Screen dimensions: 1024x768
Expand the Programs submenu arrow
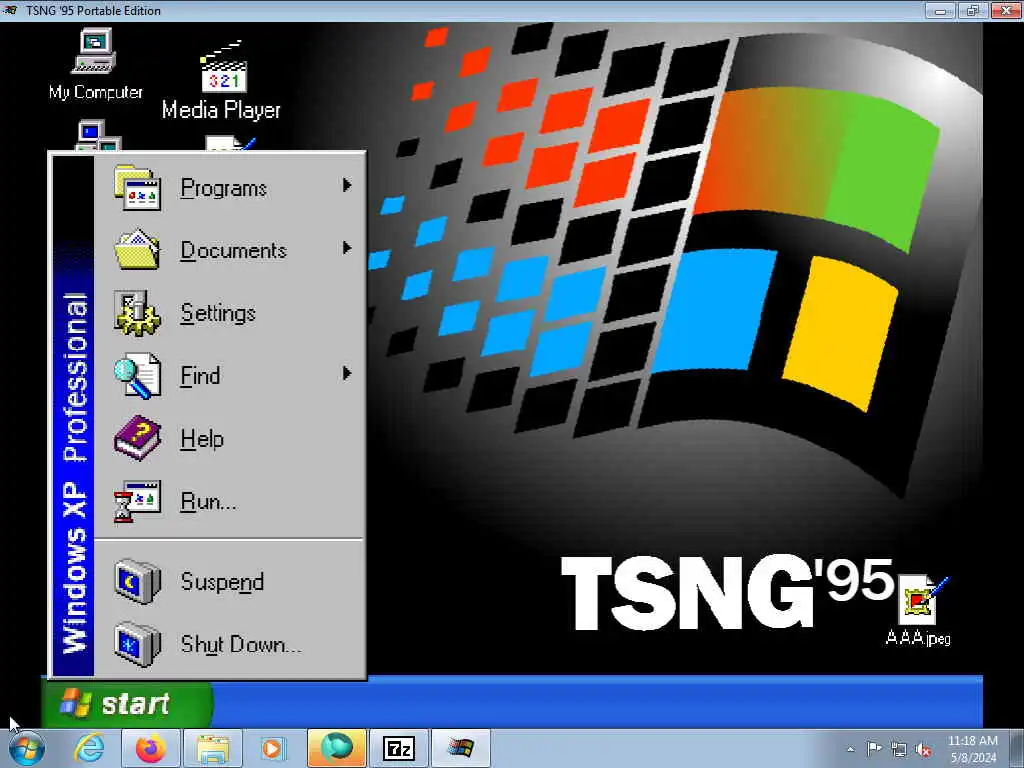coord(347,186)
